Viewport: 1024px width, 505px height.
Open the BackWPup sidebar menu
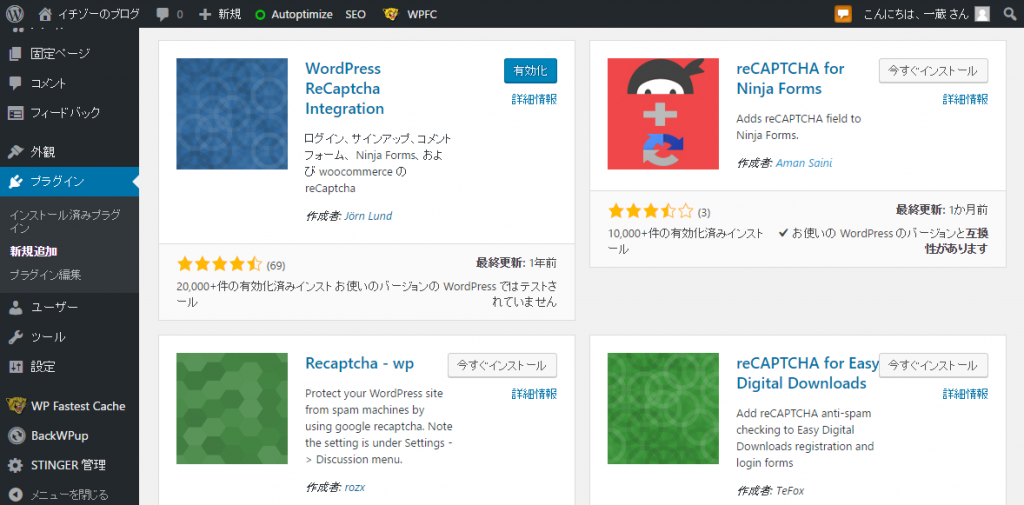(x=59, y=435)
